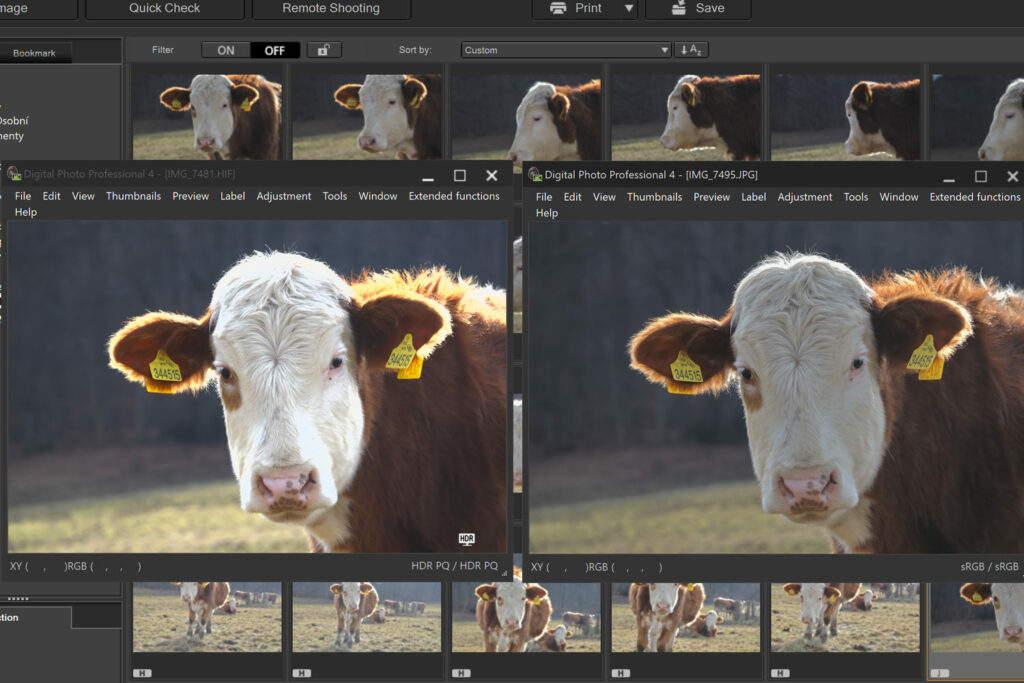
Task: Click the HDR badge on the HIF preview
Action: [466, 539]
